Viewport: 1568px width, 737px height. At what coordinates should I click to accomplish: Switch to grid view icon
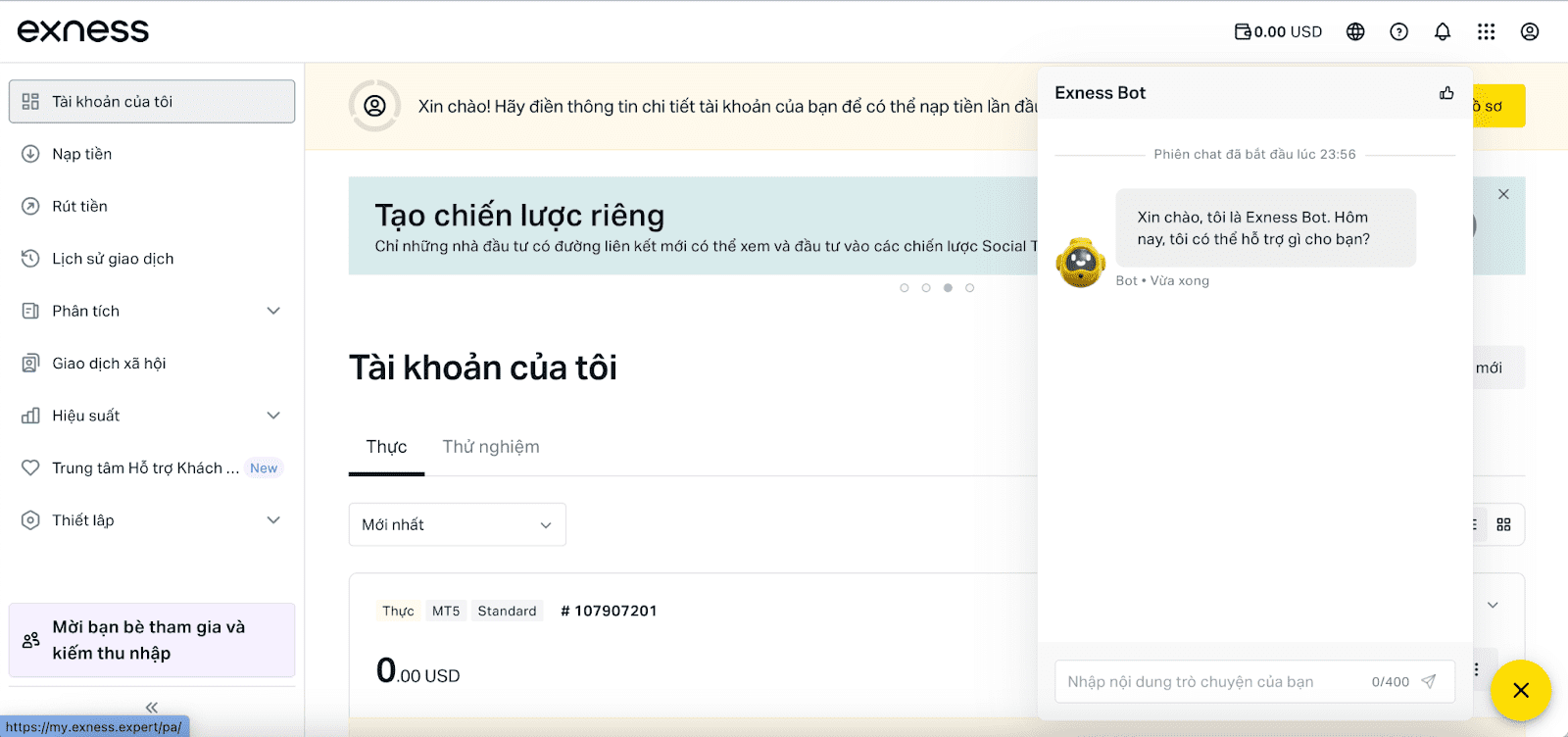(1503, 524)
